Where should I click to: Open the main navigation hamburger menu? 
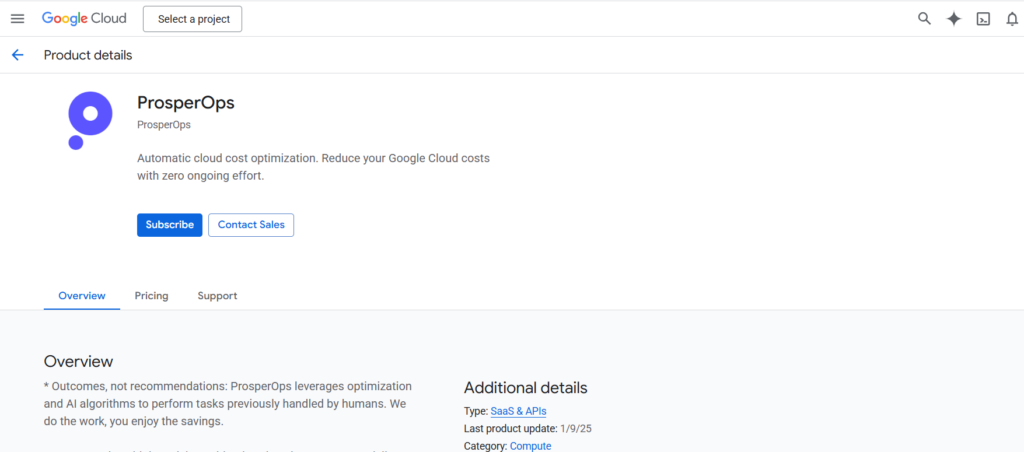pyautogui.click(x=17, y=19)
